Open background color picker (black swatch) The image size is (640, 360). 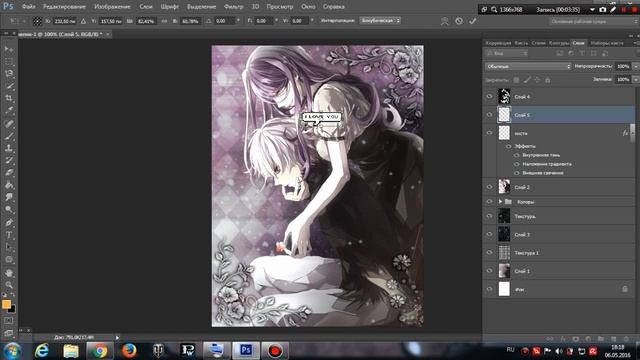tap(12, 309)
